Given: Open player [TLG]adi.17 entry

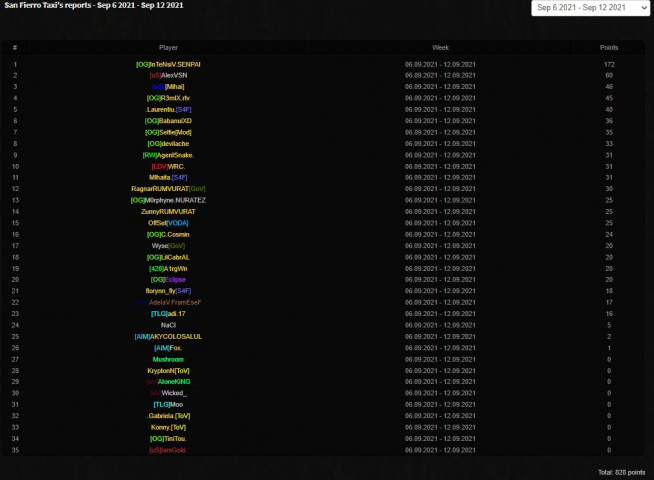Looking at the screenshot, I should click(168, 313).
